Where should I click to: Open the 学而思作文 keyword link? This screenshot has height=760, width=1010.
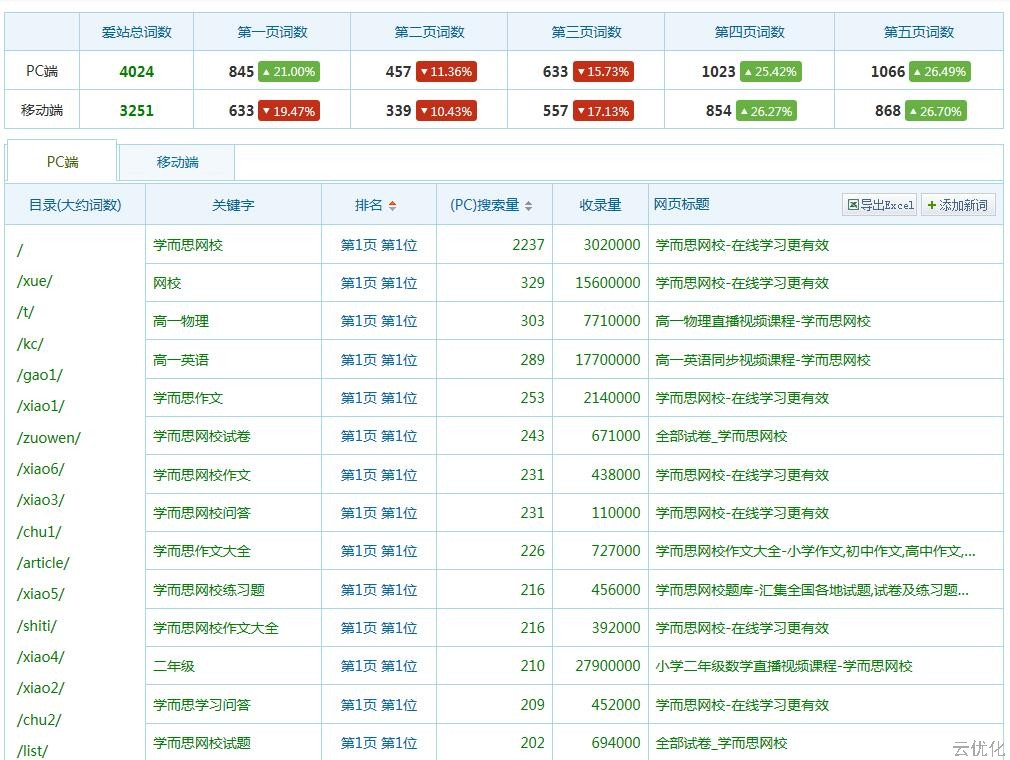pyautogui.click(x=188, y=398)
